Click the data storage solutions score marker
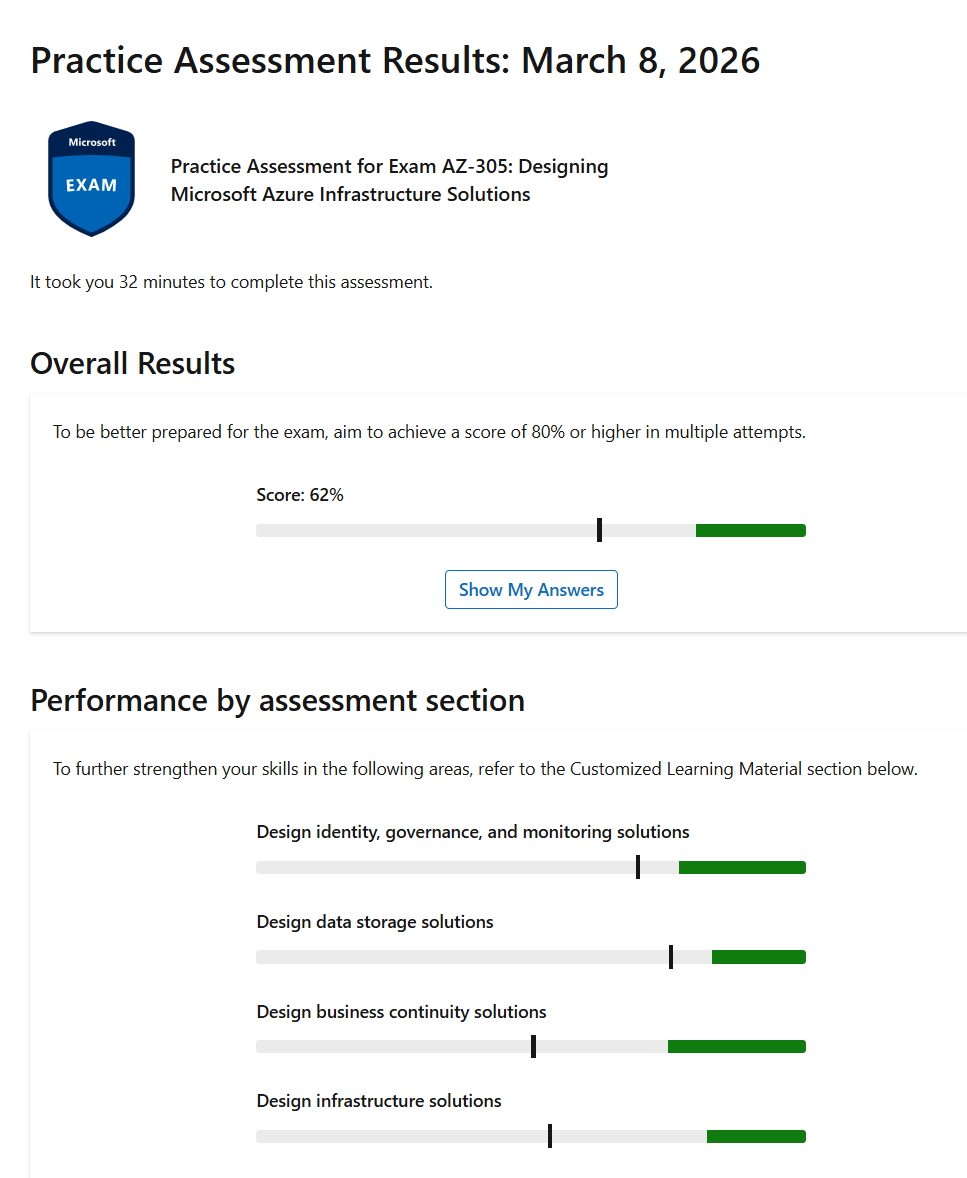Image resolution: width=967 pixels, height=1178 pixels. (671, 957)
